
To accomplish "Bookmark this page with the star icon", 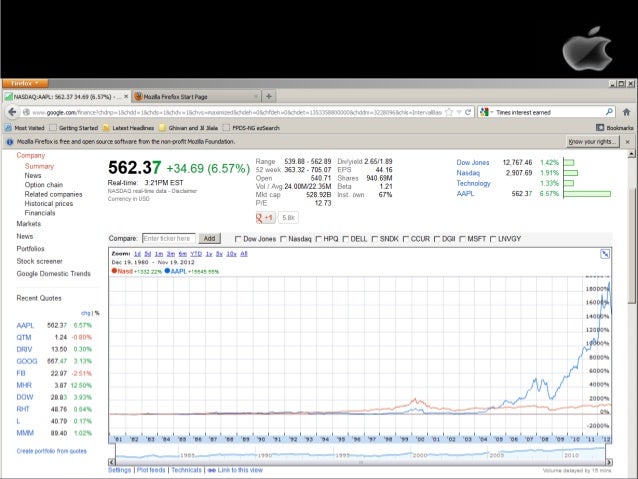I will pos(449,112).
